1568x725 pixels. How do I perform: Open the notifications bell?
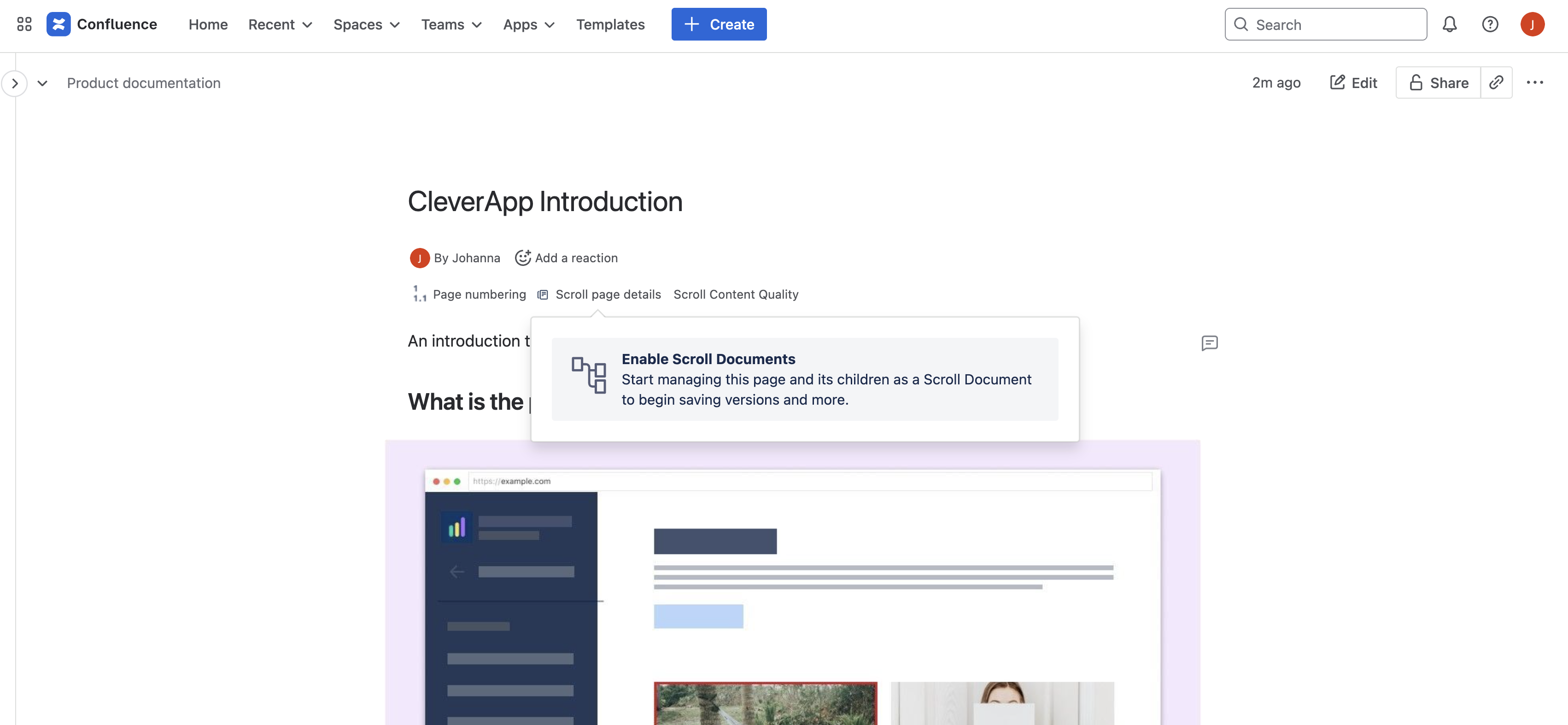tap(1450, 24)
